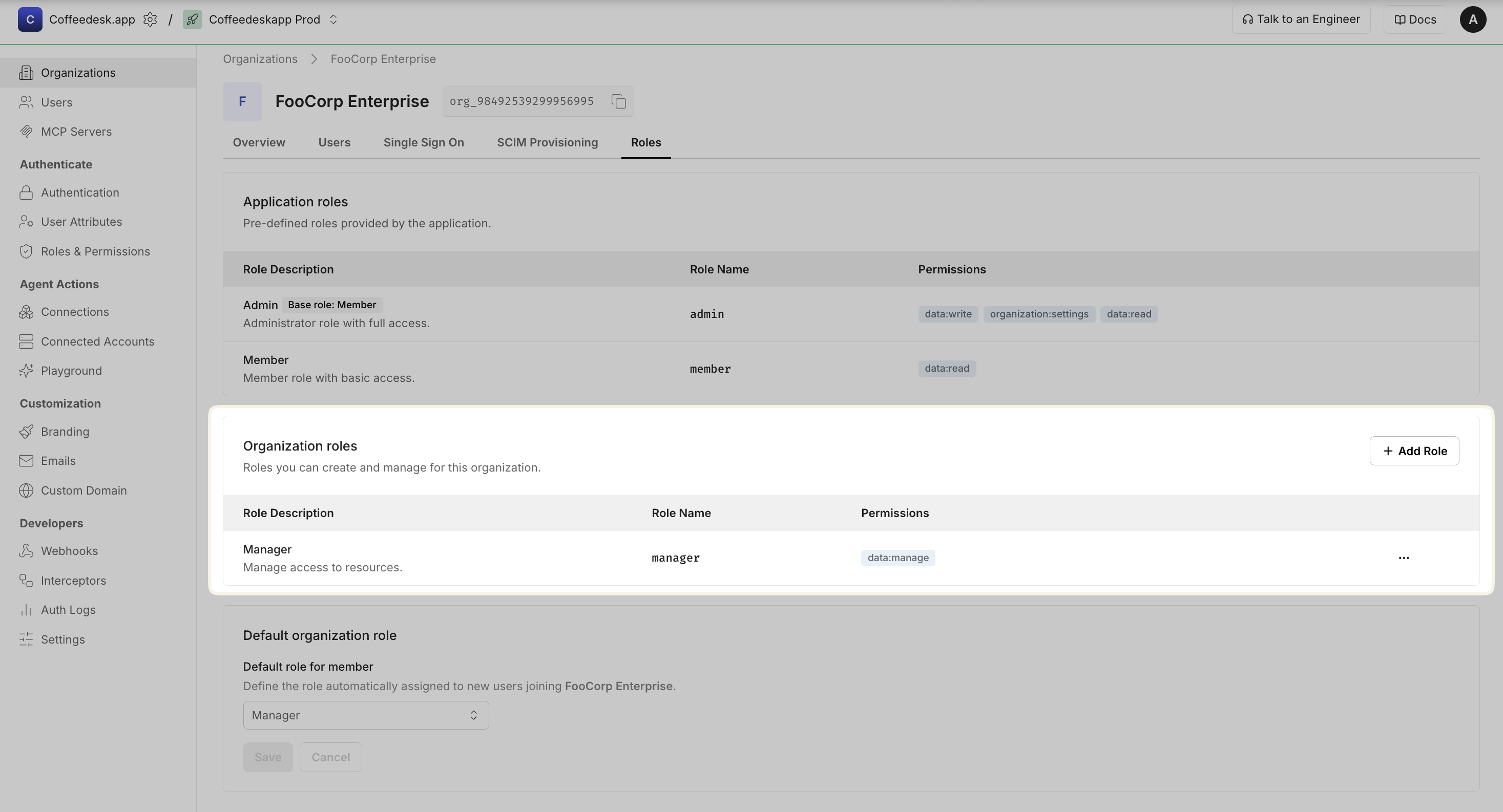Screen dimensions: 1503x812
Task: Open Branding customization page
Action: click(x=65, y=432)
